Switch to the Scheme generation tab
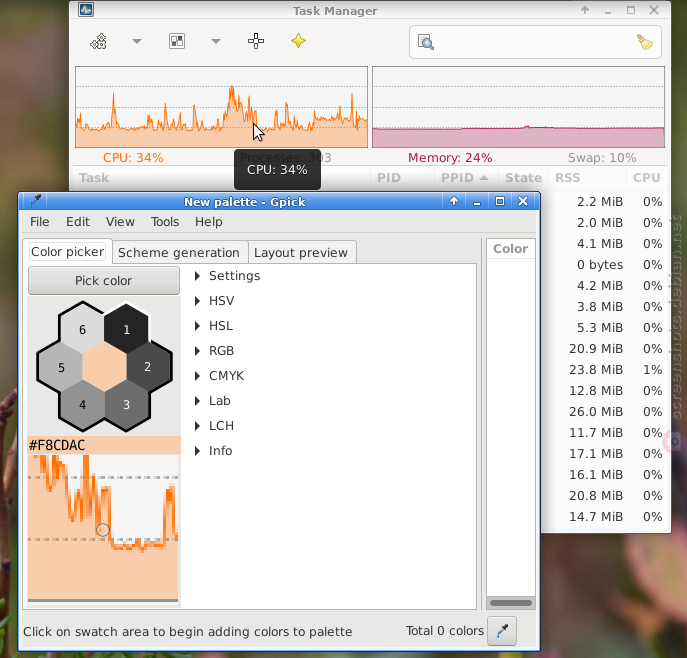 [179, 253]
